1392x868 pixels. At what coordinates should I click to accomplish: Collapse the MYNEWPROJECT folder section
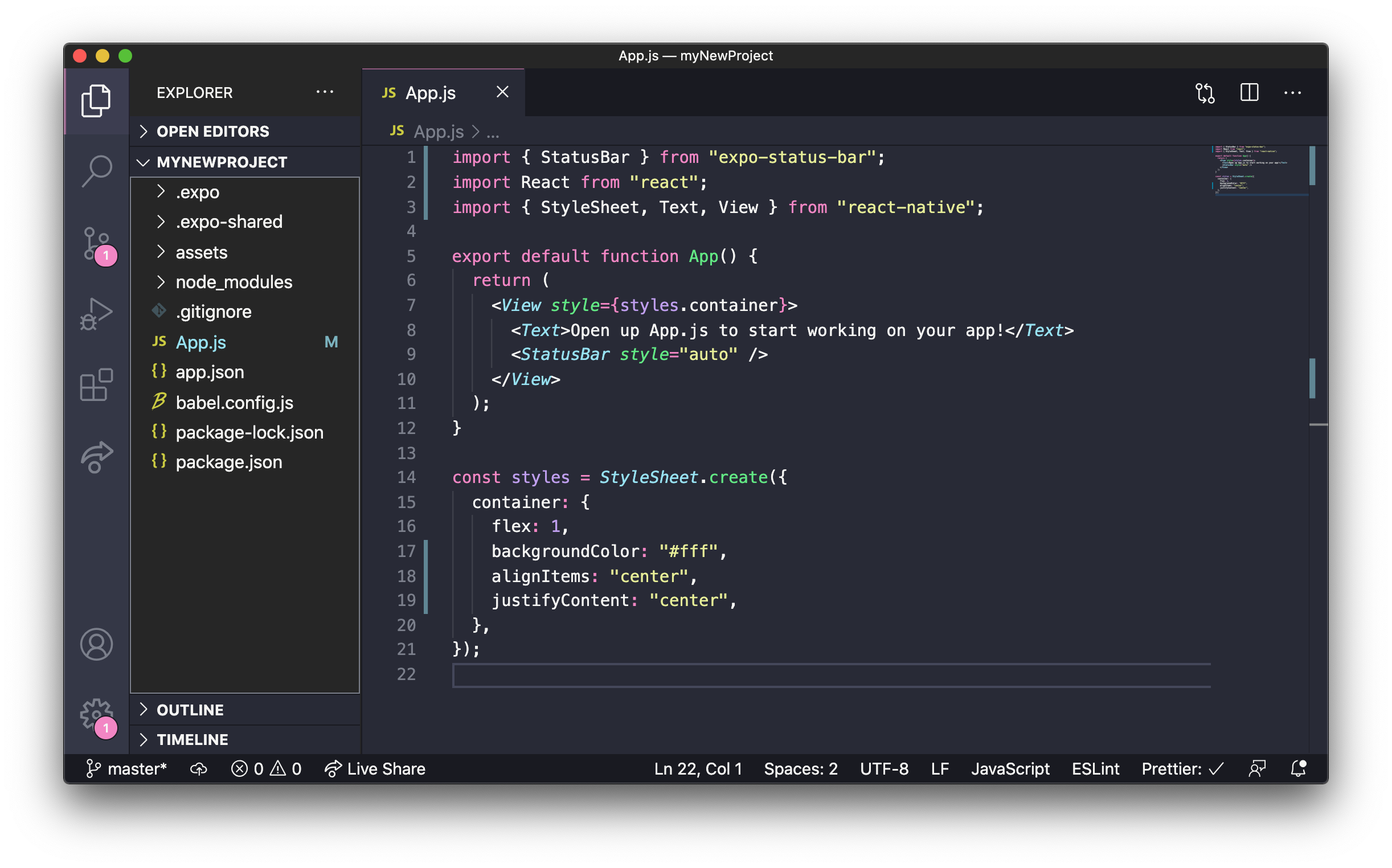(245, 162)
